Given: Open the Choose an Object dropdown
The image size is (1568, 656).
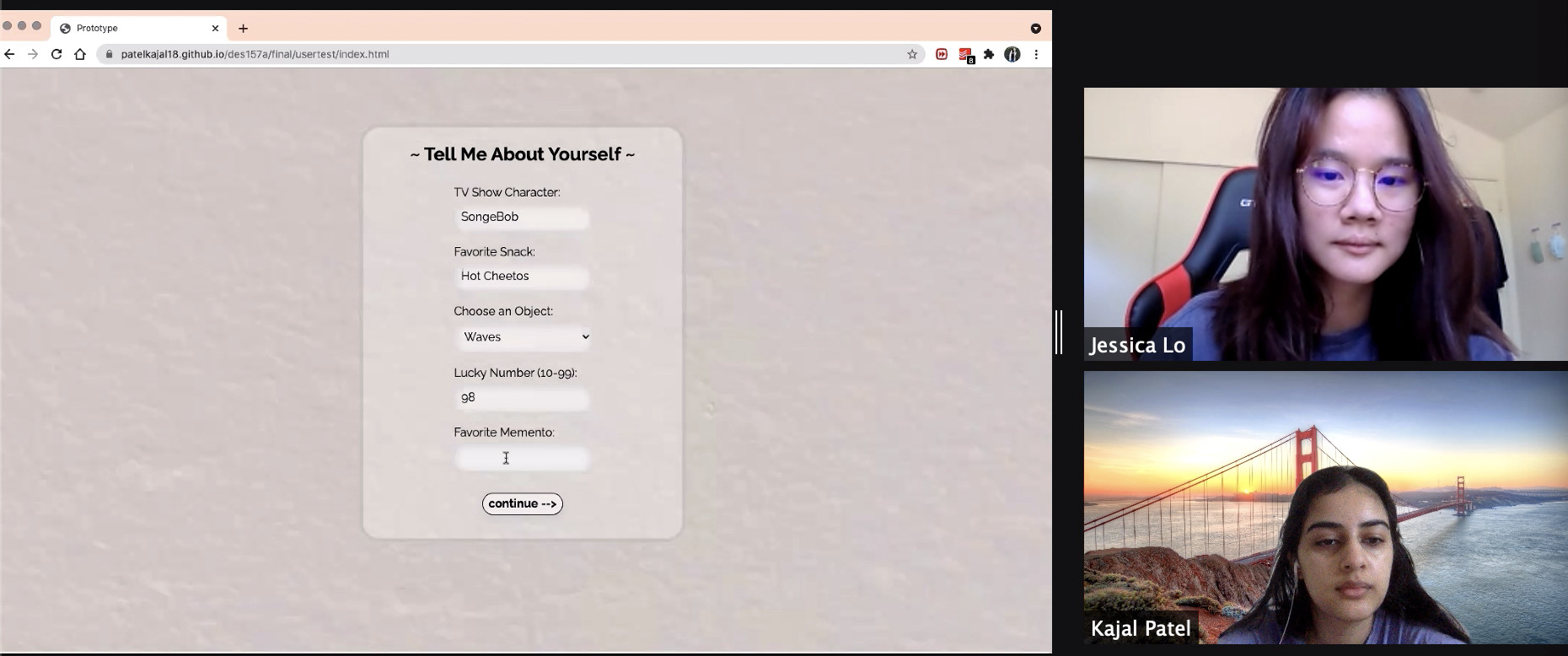Looking at the screenshot, I should point(524,337).
